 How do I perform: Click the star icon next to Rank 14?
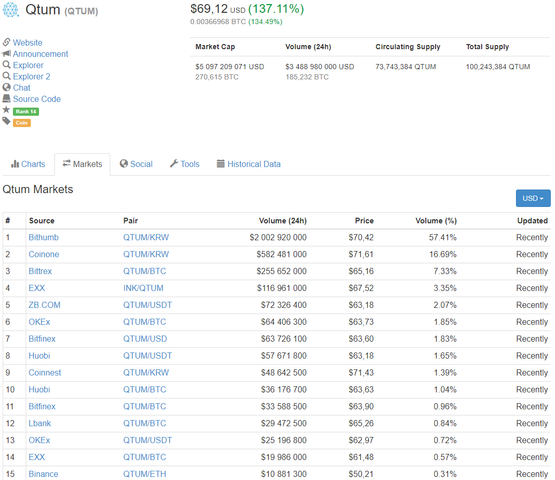click(6, 110)
